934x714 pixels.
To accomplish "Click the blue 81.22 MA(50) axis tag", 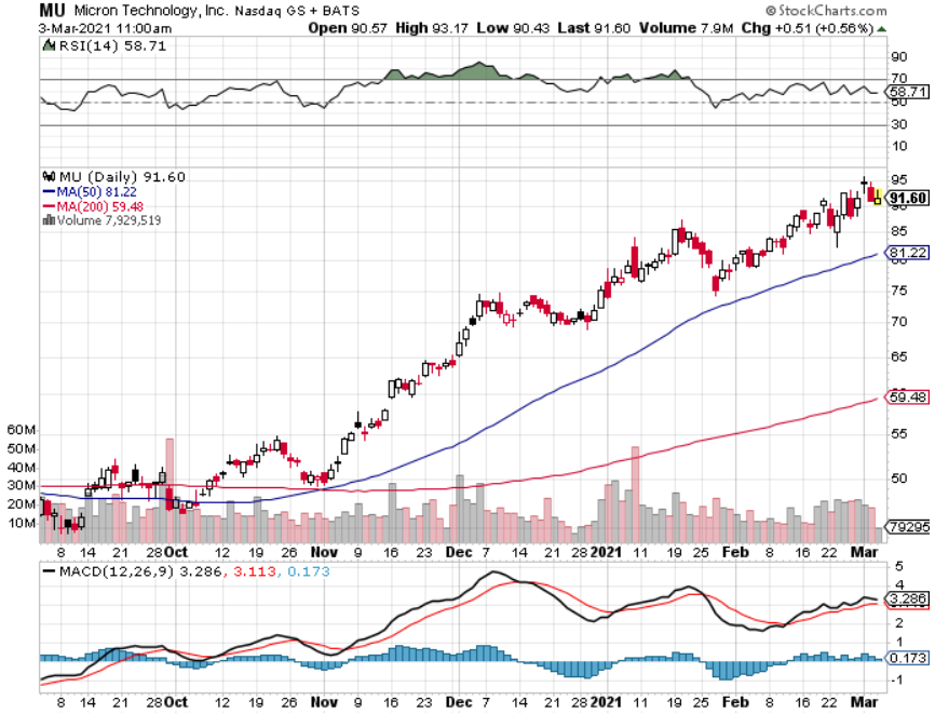I will tap(908, 252).
